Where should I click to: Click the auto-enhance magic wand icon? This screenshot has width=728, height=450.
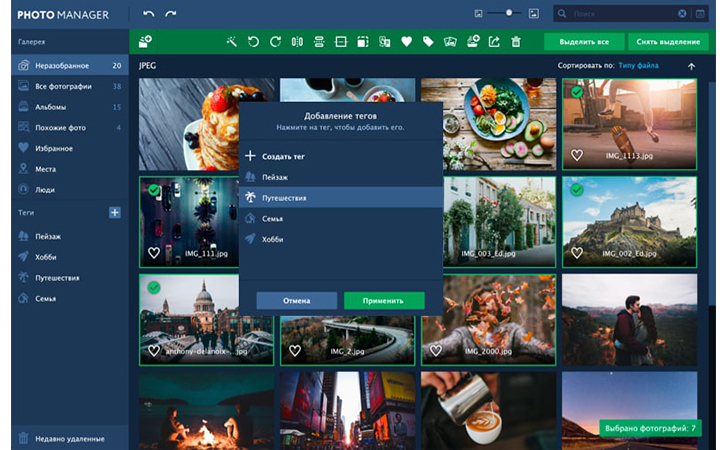click(231, 42)
